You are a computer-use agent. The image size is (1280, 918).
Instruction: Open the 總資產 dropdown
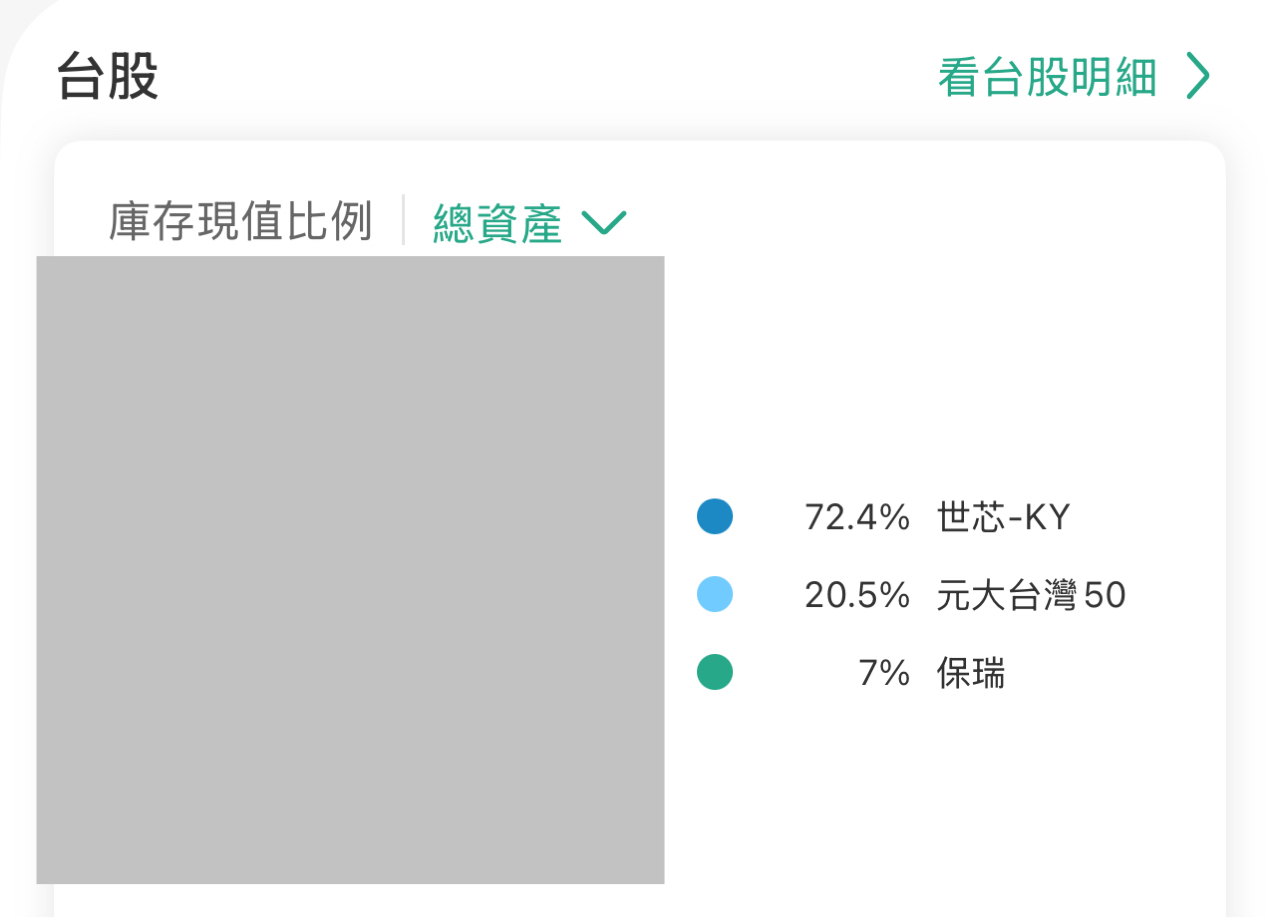pyautogui.click(x=497, y=223)
